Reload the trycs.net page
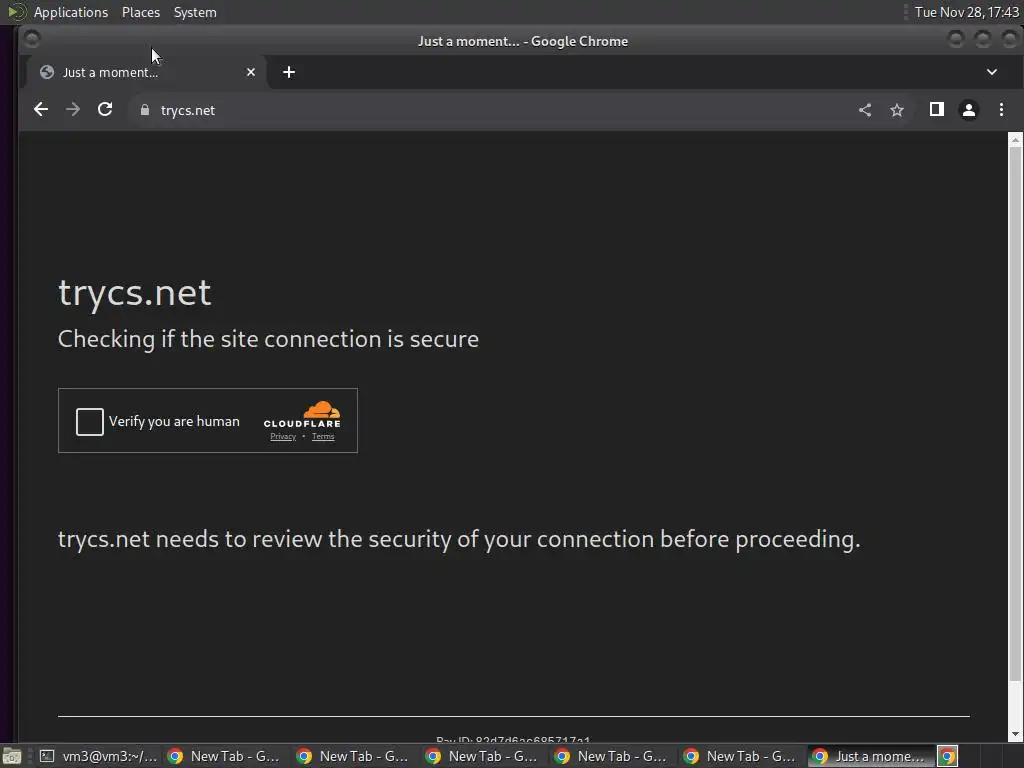 click(x=105, y=110)
